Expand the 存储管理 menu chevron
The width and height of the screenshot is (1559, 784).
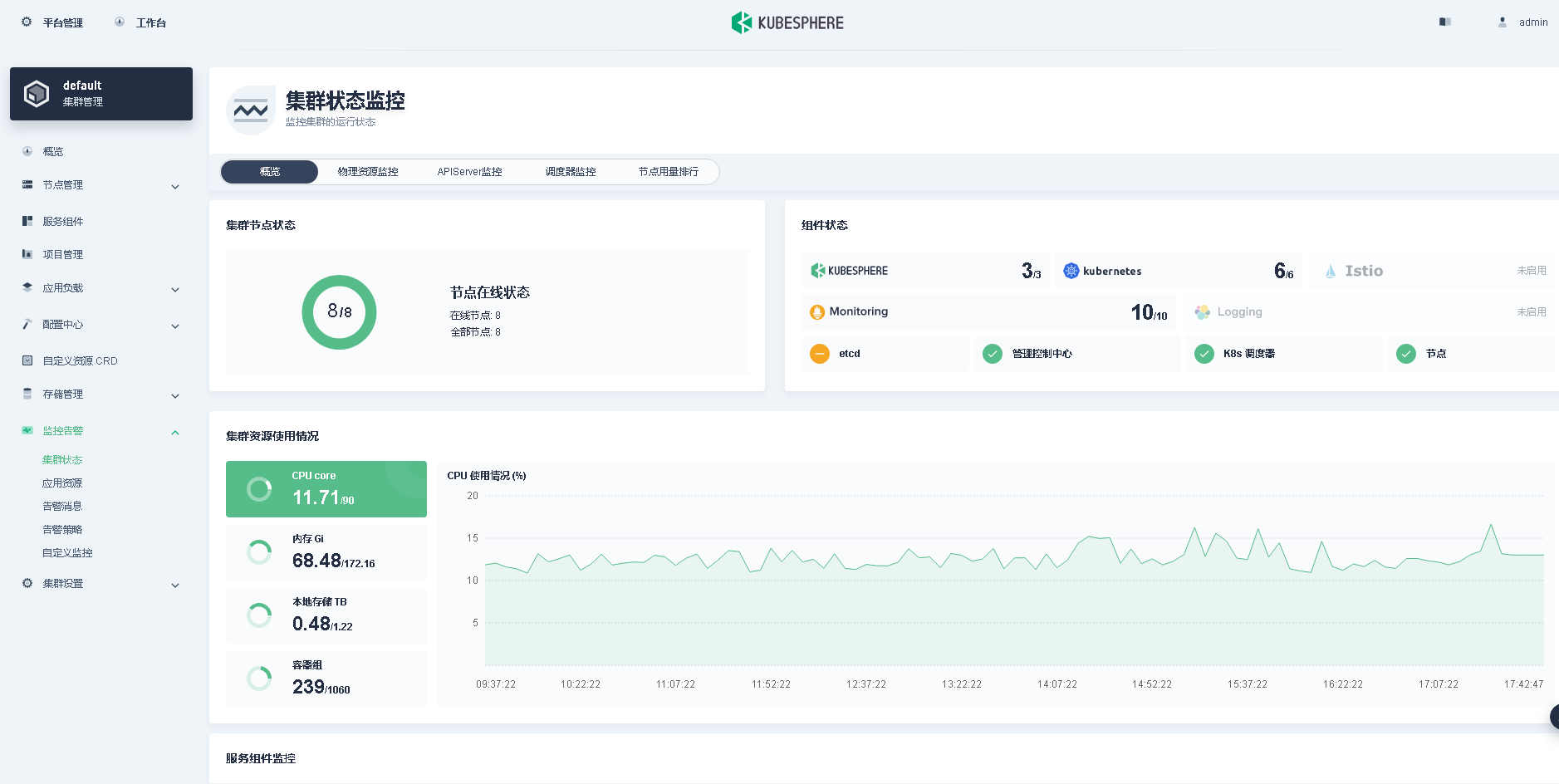point(175,395)
